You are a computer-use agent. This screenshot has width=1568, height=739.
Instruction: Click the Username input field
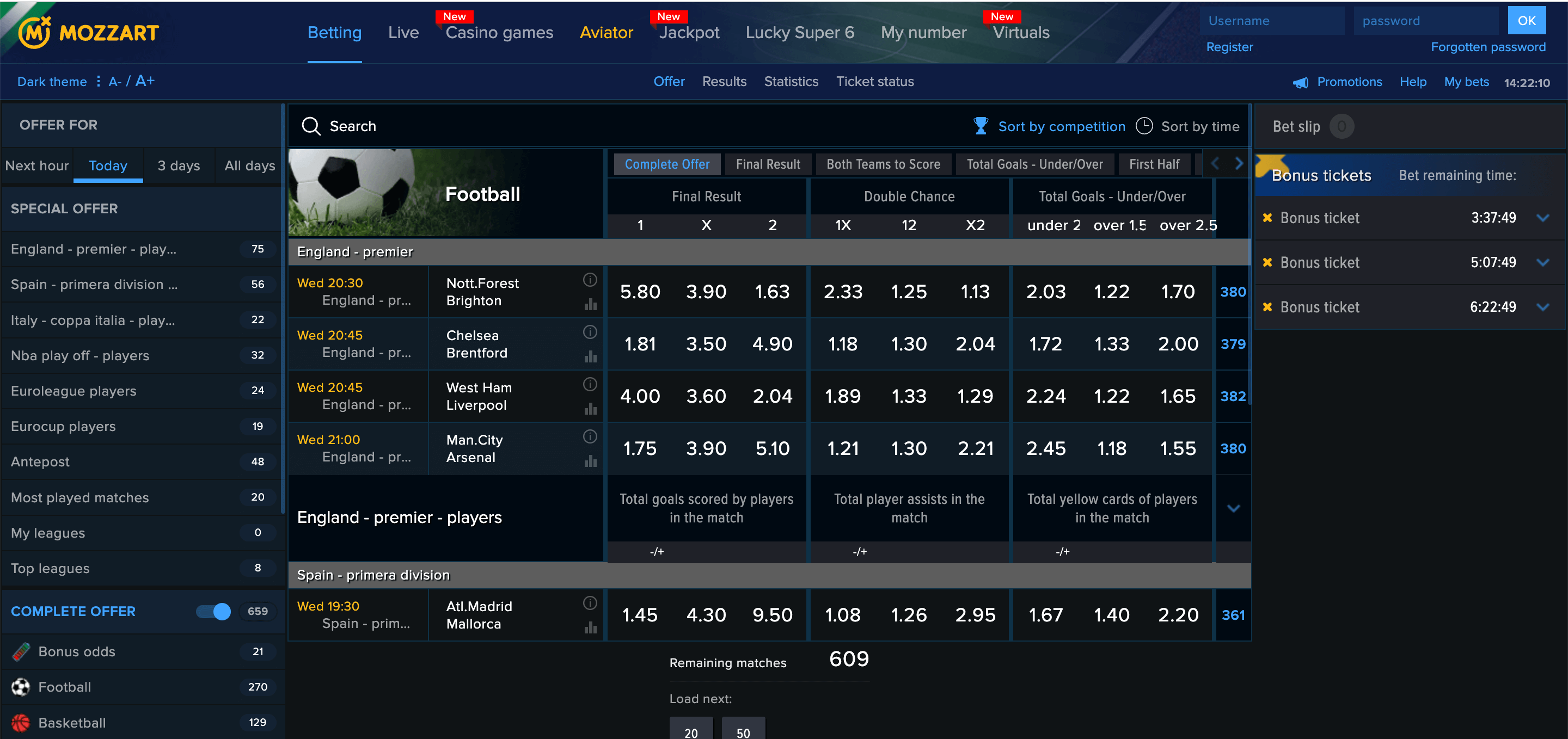click(1272, 21)
